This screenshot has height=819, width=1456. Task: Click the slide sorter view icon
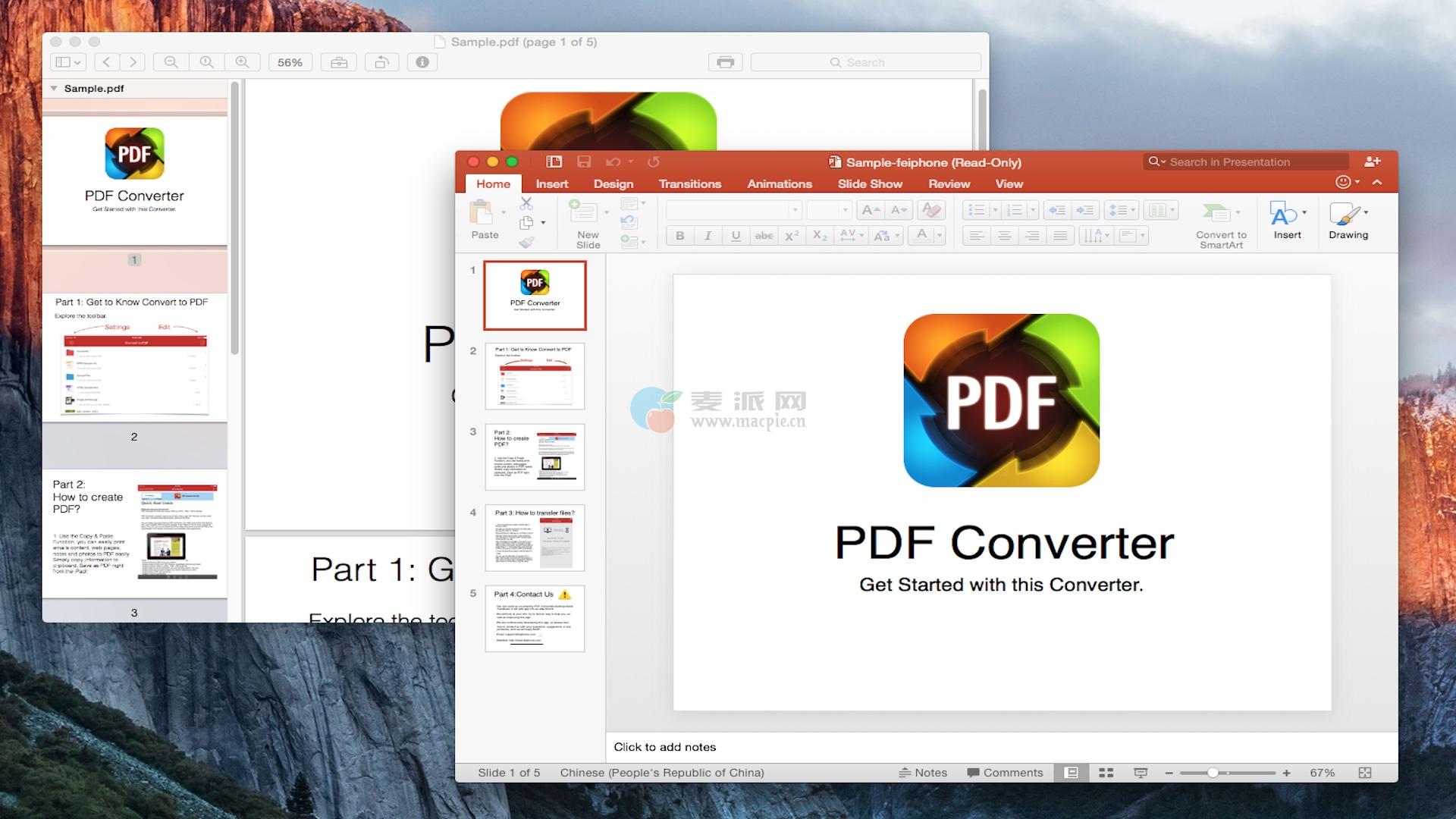tap(1106, 773)
